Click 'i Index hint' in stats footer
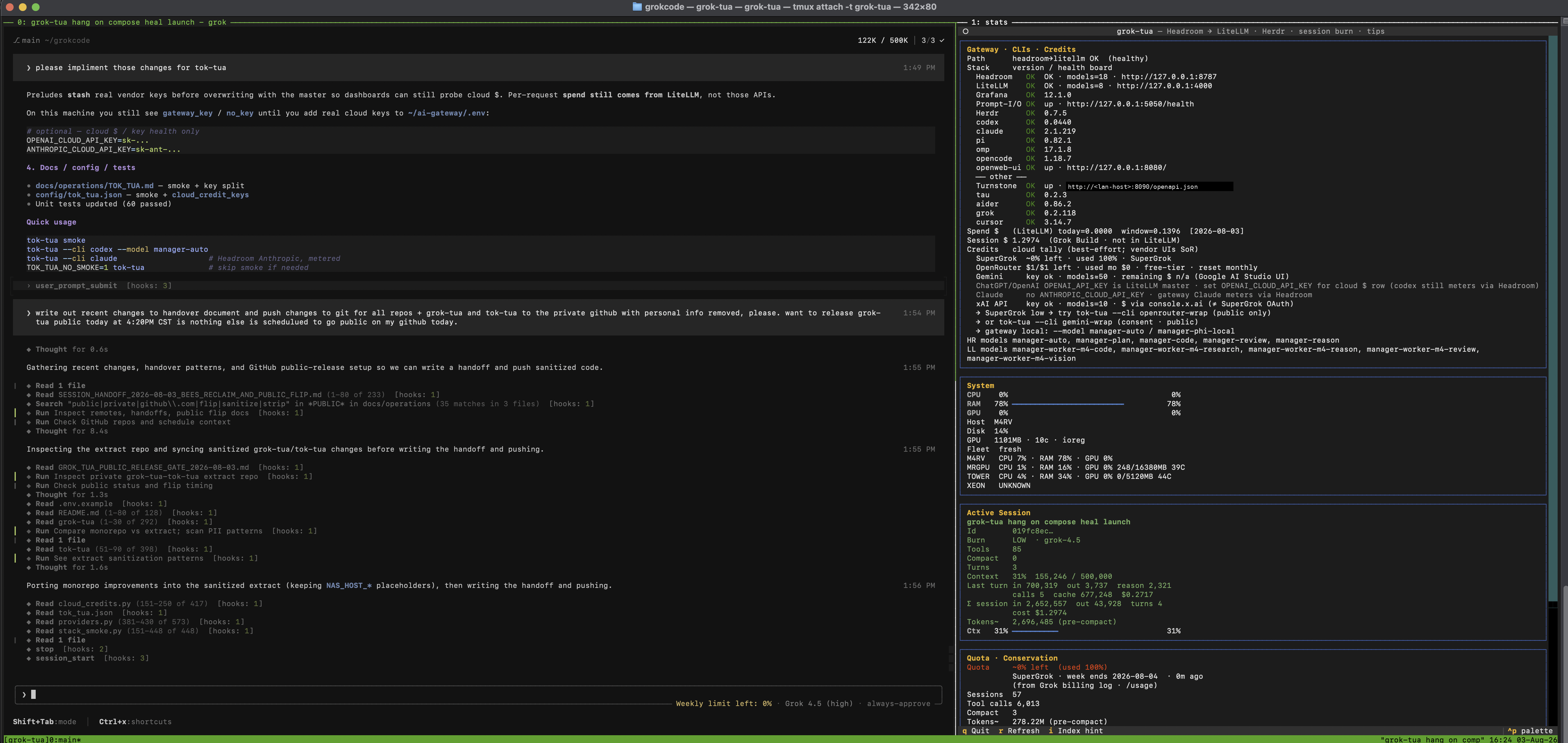Viewport: 1568px width, 743px height. (x=1075, y=731)
